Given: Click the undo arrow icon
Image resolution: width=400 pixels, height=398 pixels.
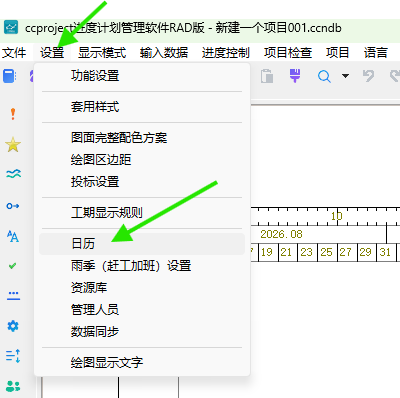Looking at the screenshot, I should pos(368,76).
